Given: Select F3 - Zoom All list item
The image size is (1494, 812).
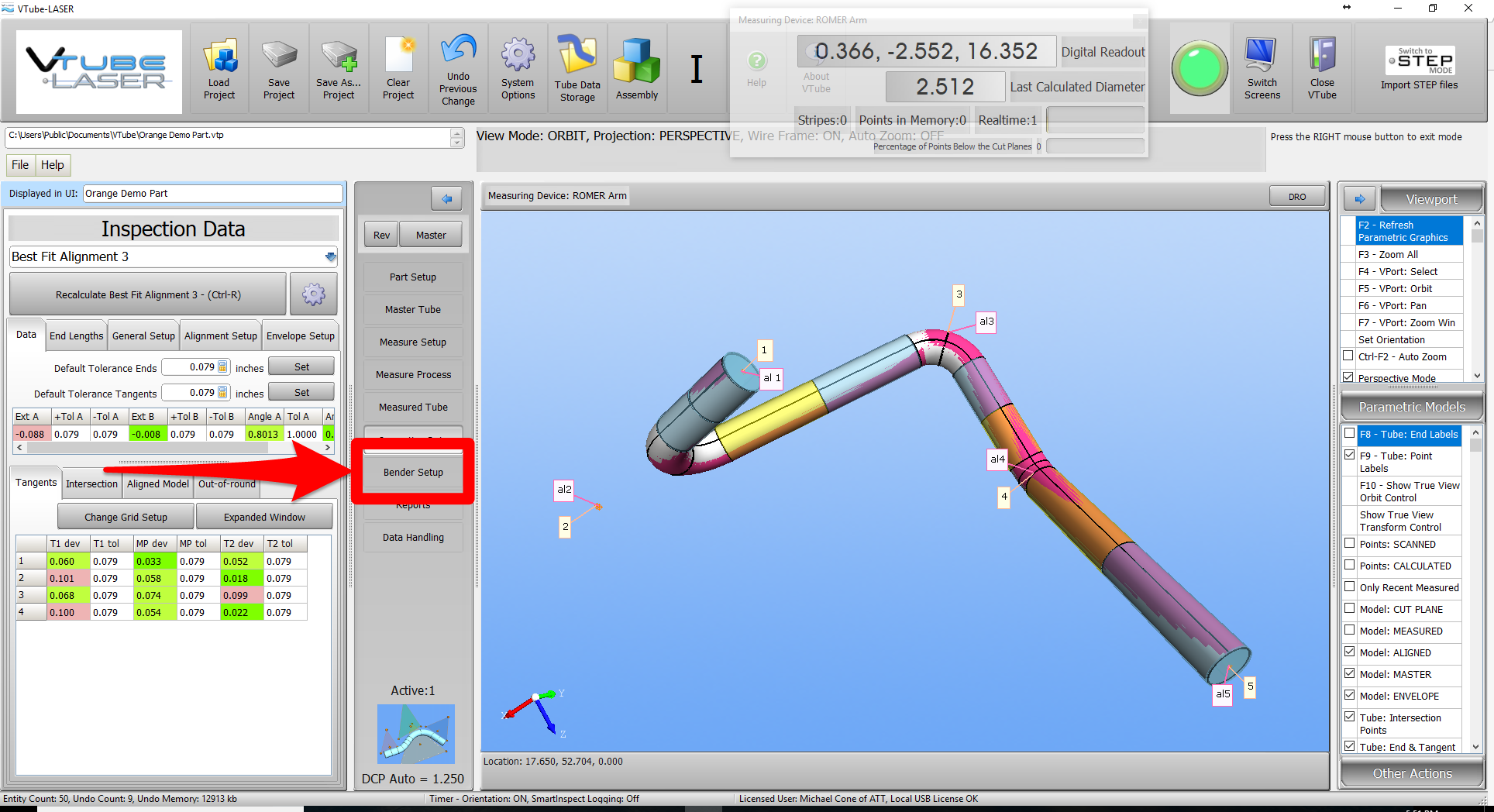Looking at the screenshot, I should pyautogui.click(x=1409, y=254).
